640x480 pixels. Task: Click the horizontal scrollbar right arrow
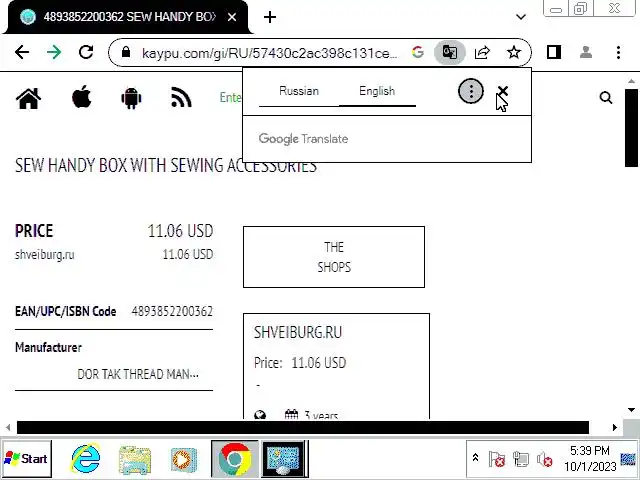click(614, 427)
